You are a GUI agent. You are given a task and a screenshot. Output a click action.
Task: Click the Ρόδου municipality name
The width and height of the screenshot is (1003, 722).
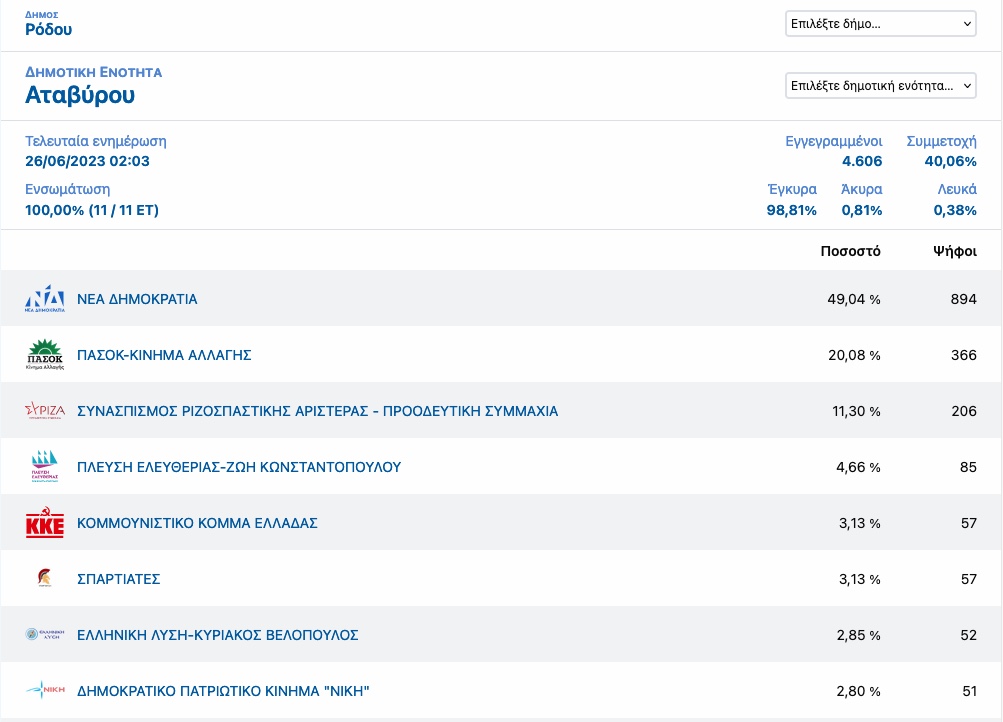pos(49,29)
